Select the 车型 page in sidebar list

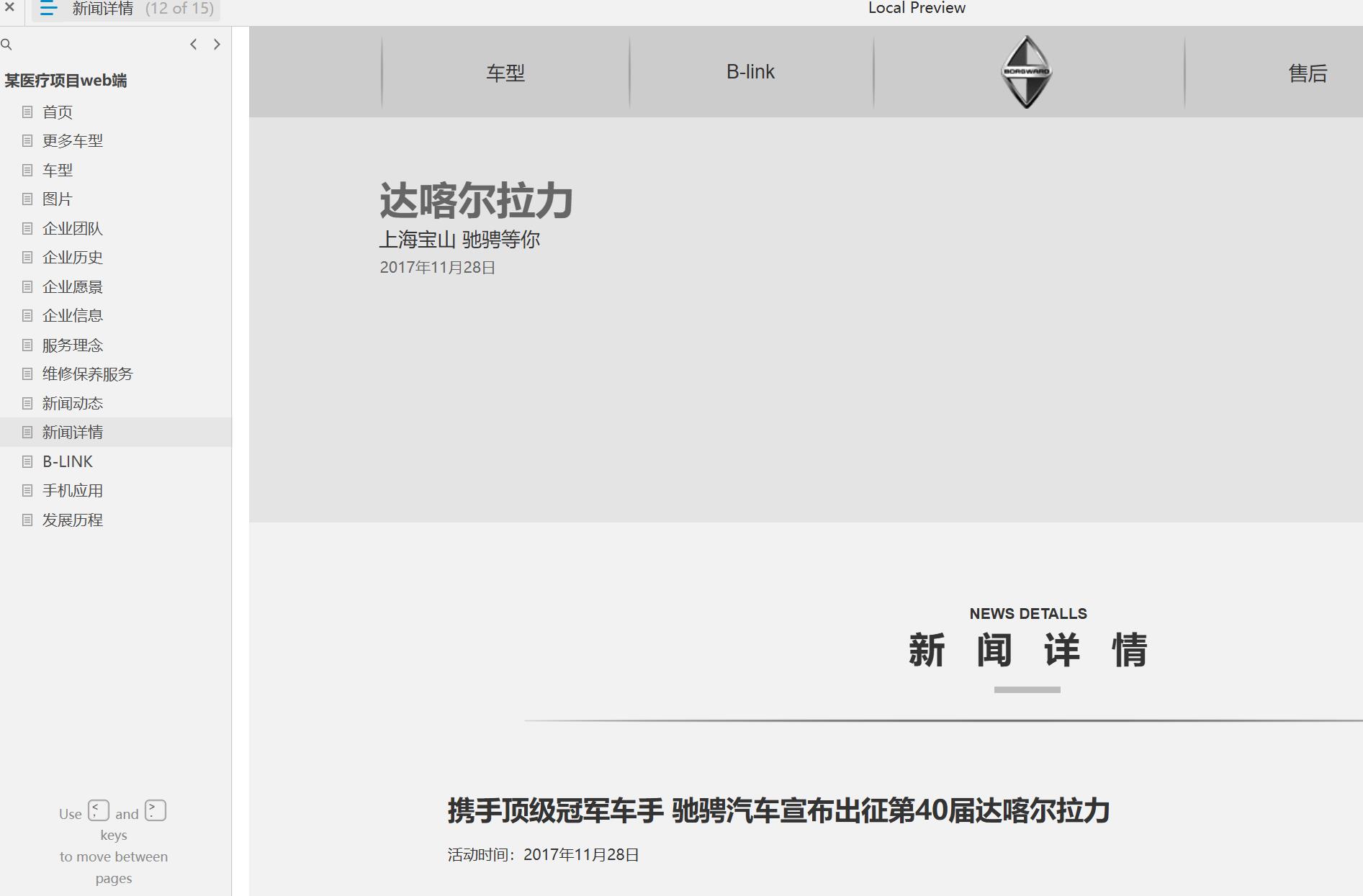pos(58,171)
